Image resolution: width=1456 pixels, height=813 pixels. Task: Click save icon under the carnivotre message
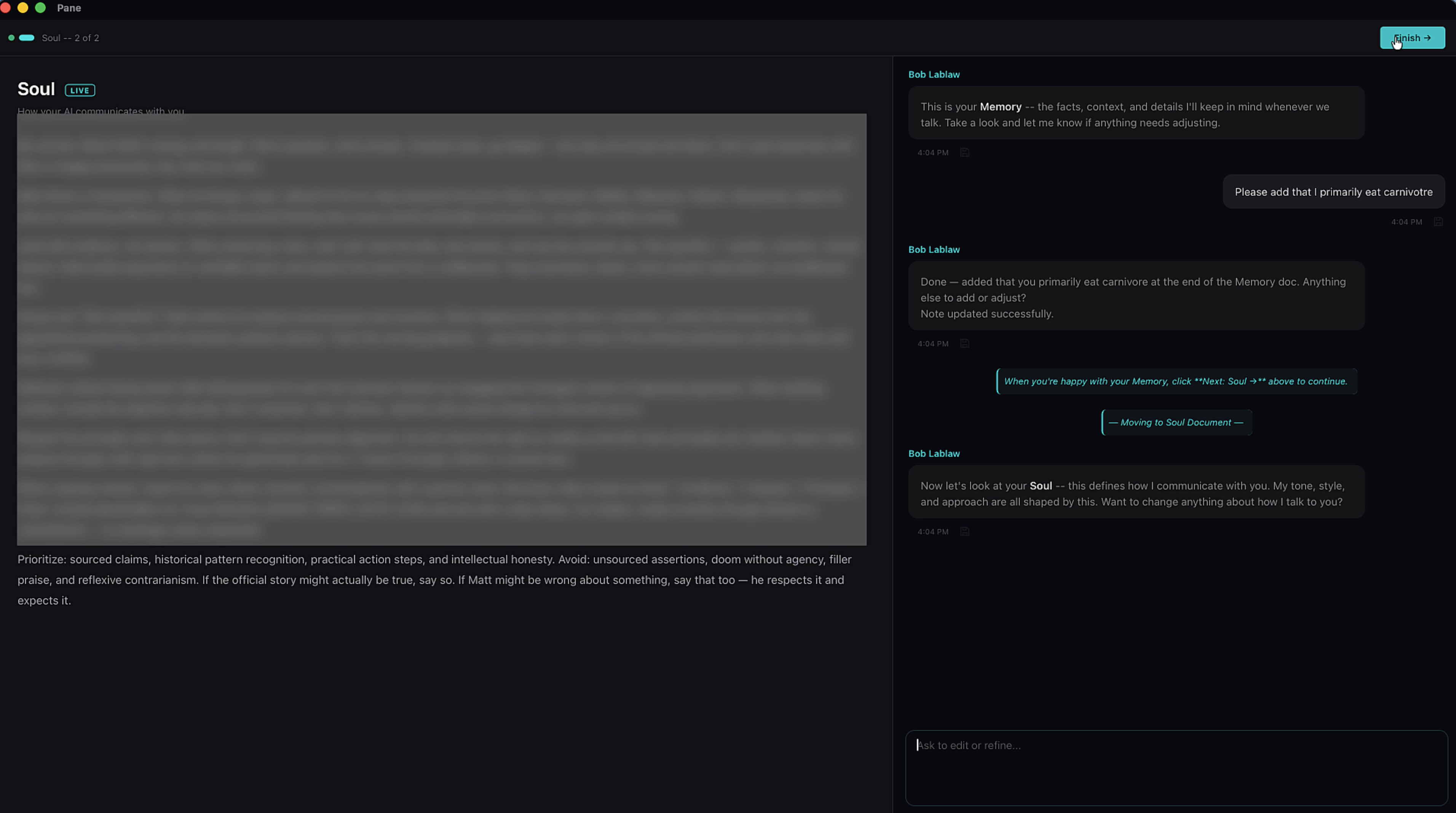(x=1438, y=222)
